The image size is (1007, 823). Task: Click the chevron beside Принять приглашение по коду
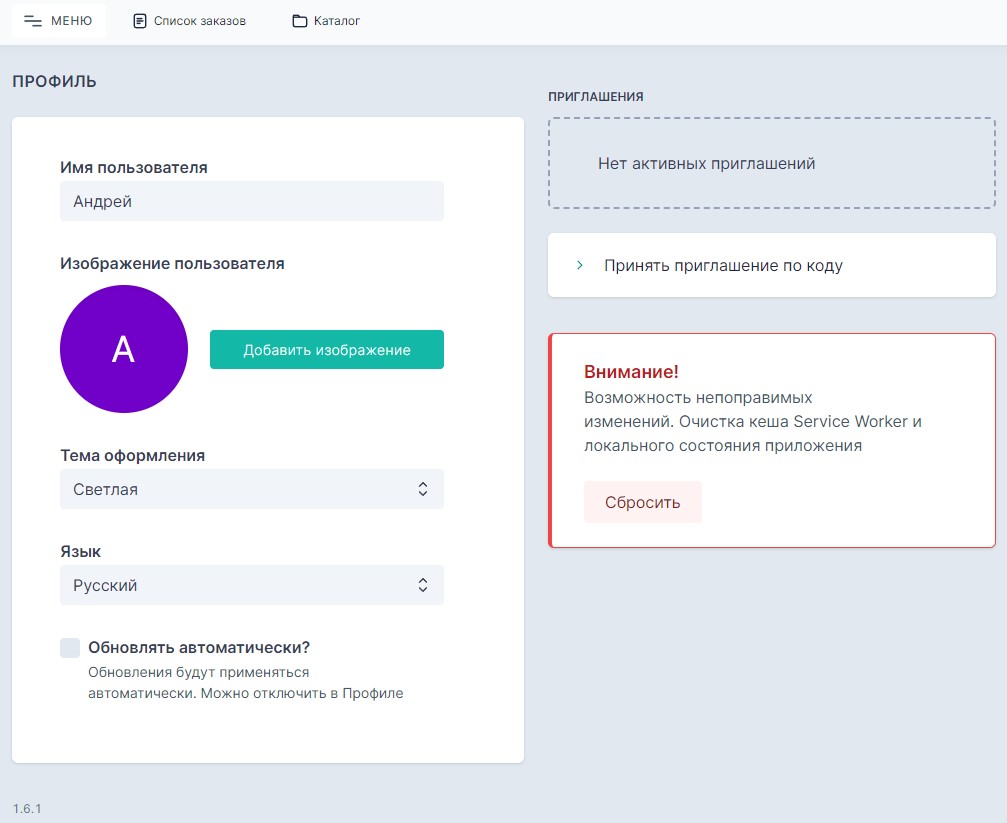pos(578,264)
